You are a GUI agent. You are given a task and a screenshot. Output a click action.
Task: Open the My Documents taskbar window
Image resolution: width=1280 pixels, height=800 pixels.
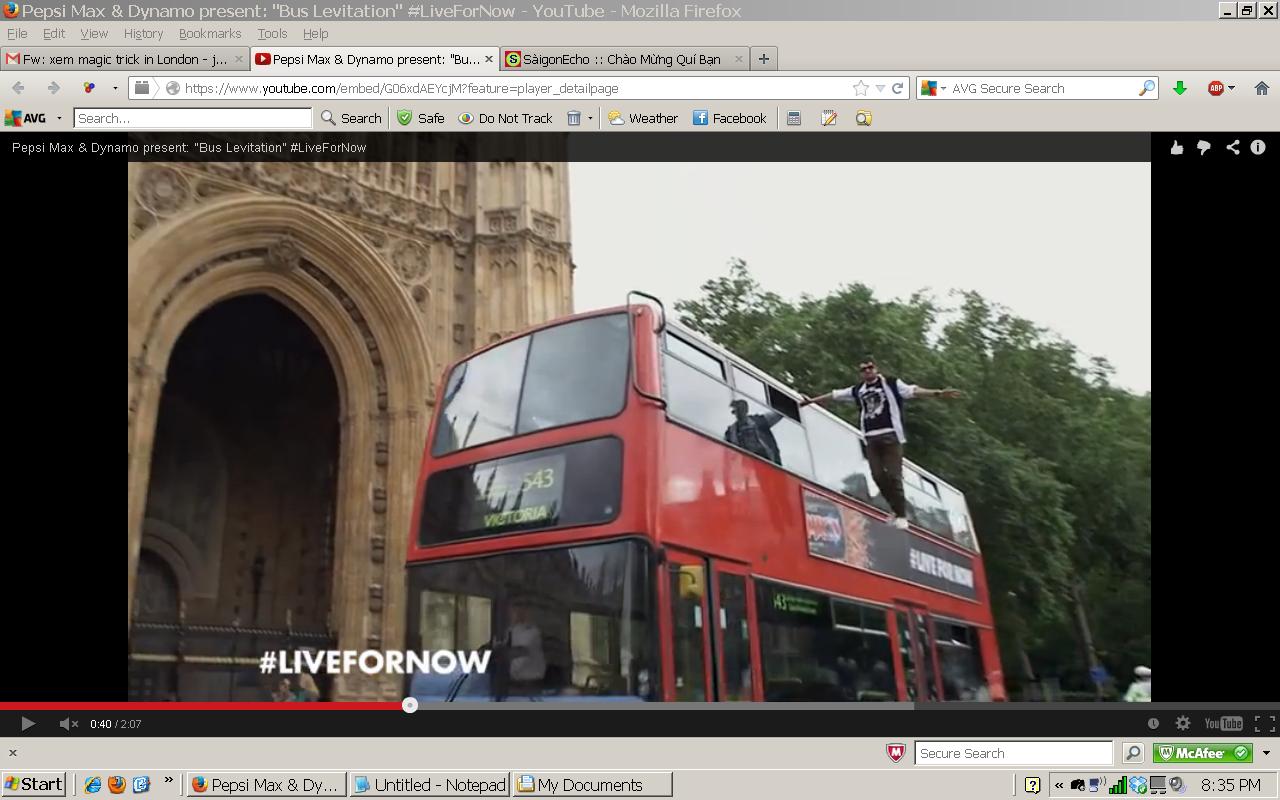point(592,785)
